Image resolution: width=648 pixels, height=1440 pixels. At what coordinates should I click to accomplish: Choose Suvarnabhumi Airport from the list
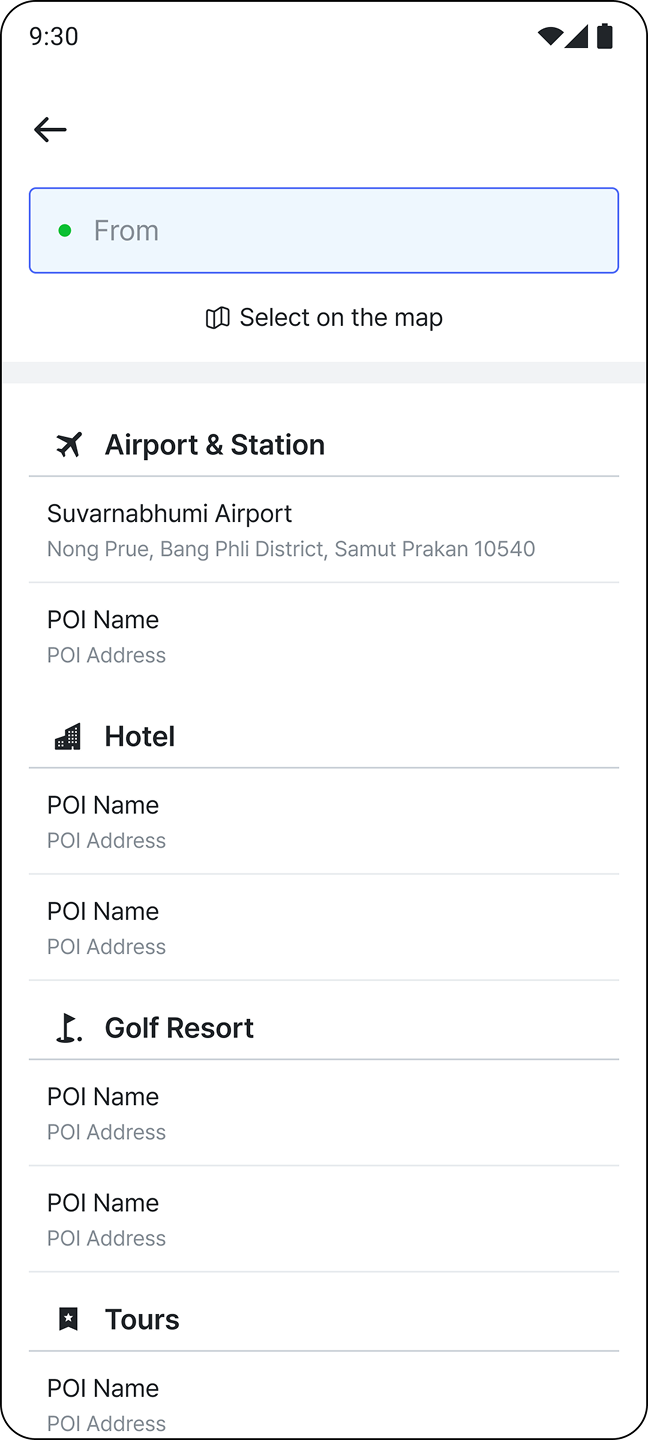(x=323, y=530)
